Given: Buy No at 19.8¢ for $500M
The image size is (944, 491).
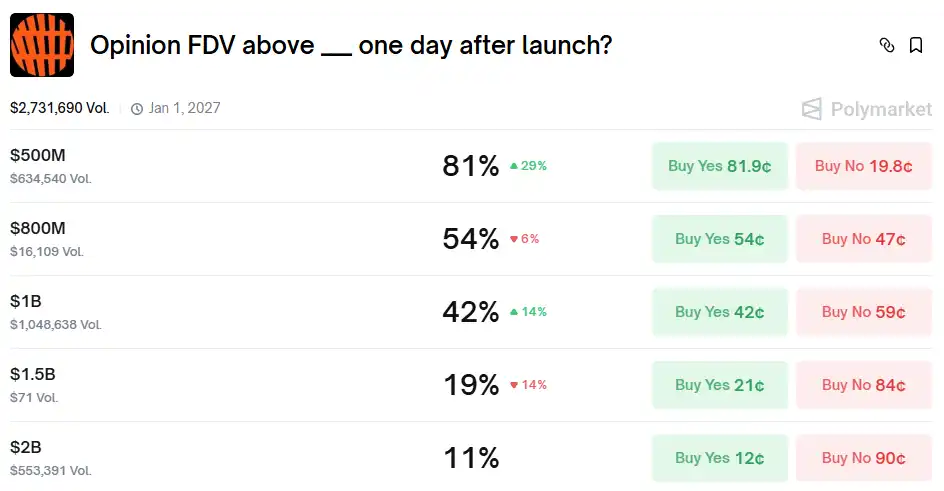Looking at the screenshot, I should click(x=863, y=166).
